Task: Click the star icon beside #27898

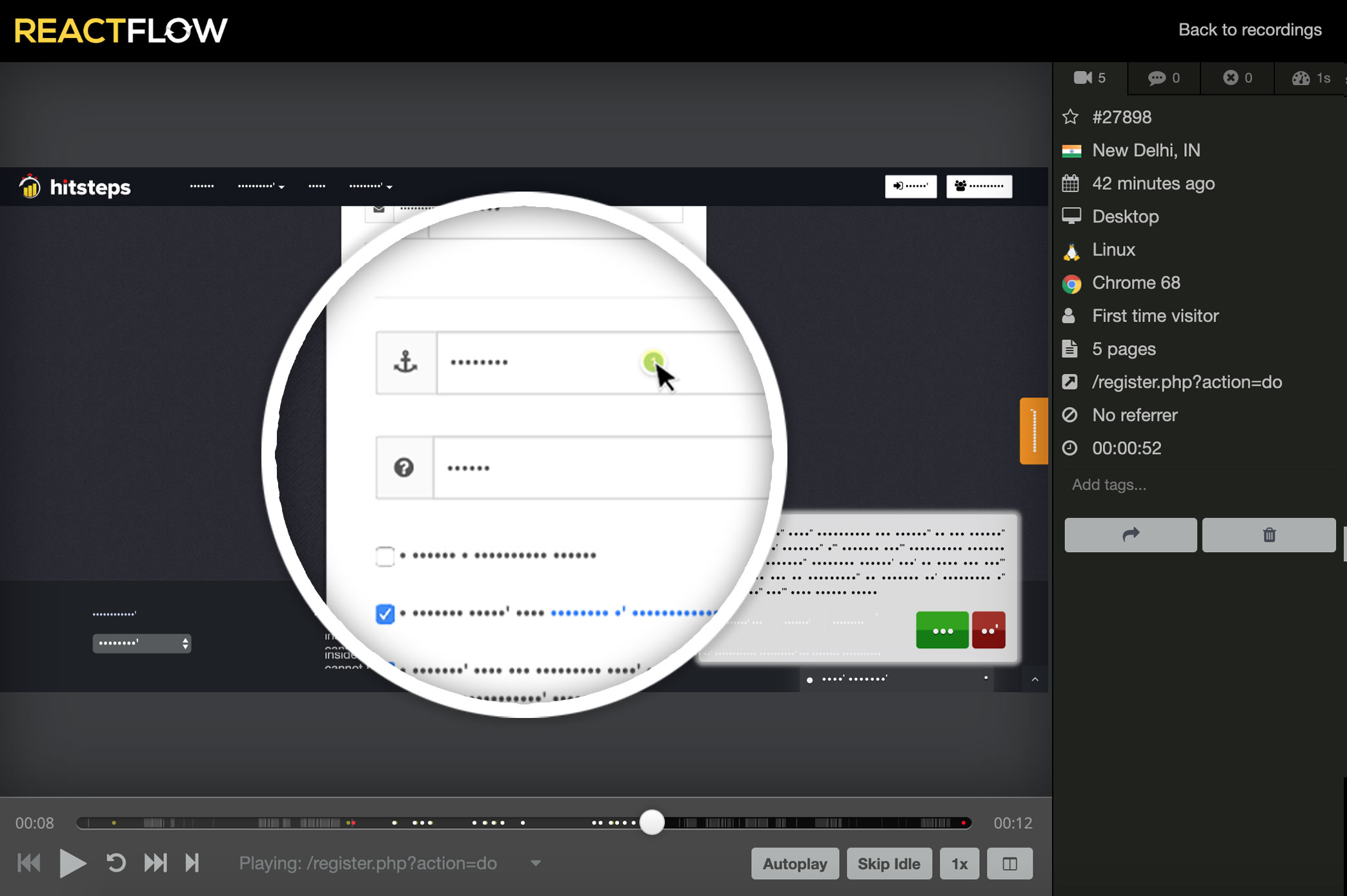Action: [x=1070, y=117]
